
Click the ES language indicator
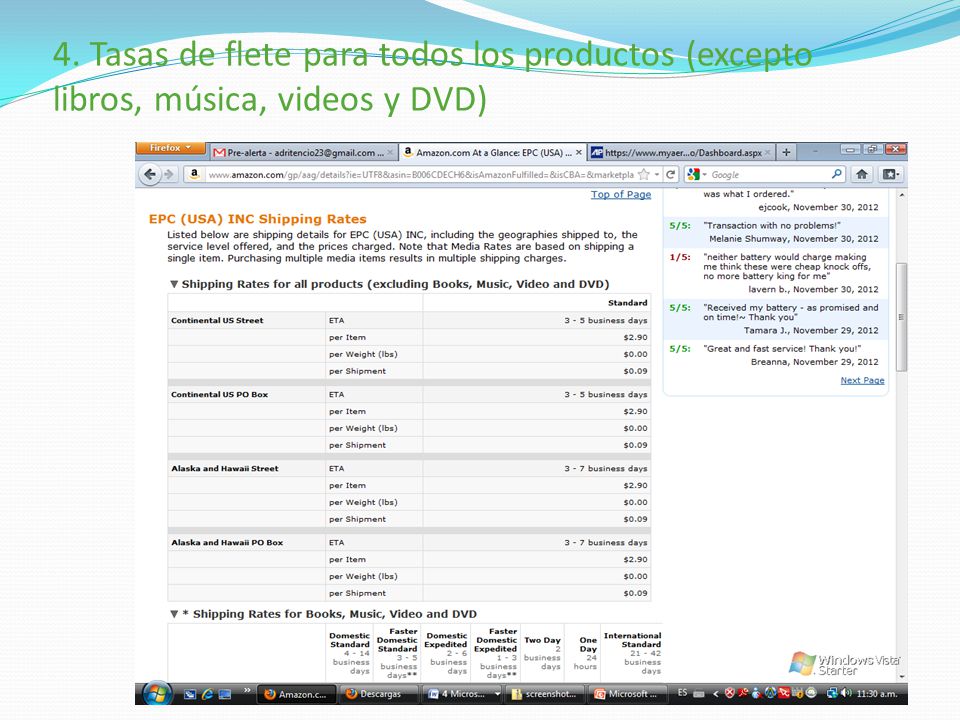point(682,693)
